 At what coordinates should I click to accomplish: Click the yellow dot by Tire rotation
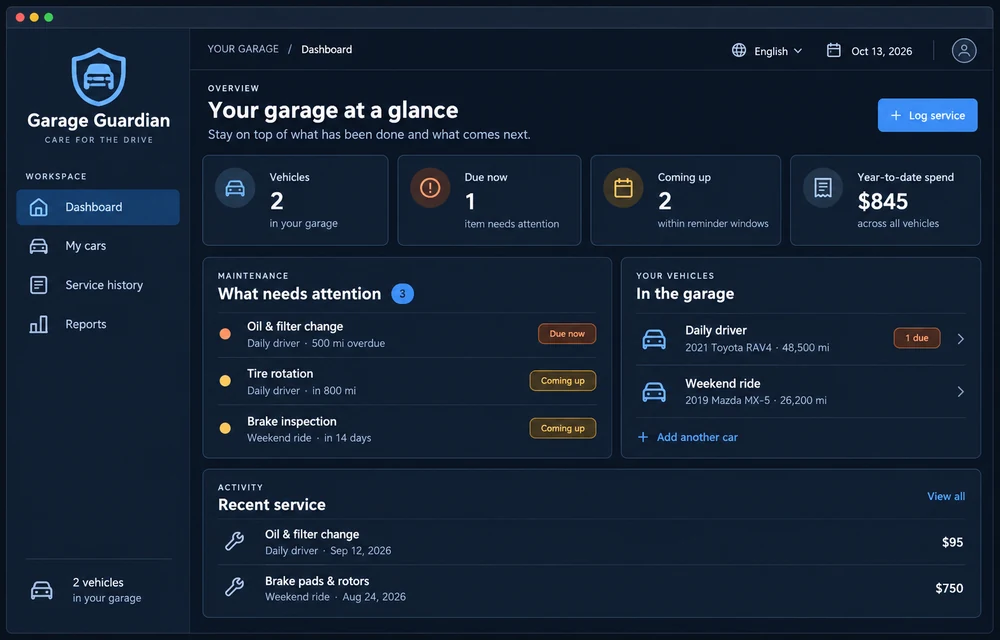coord(225,381)
